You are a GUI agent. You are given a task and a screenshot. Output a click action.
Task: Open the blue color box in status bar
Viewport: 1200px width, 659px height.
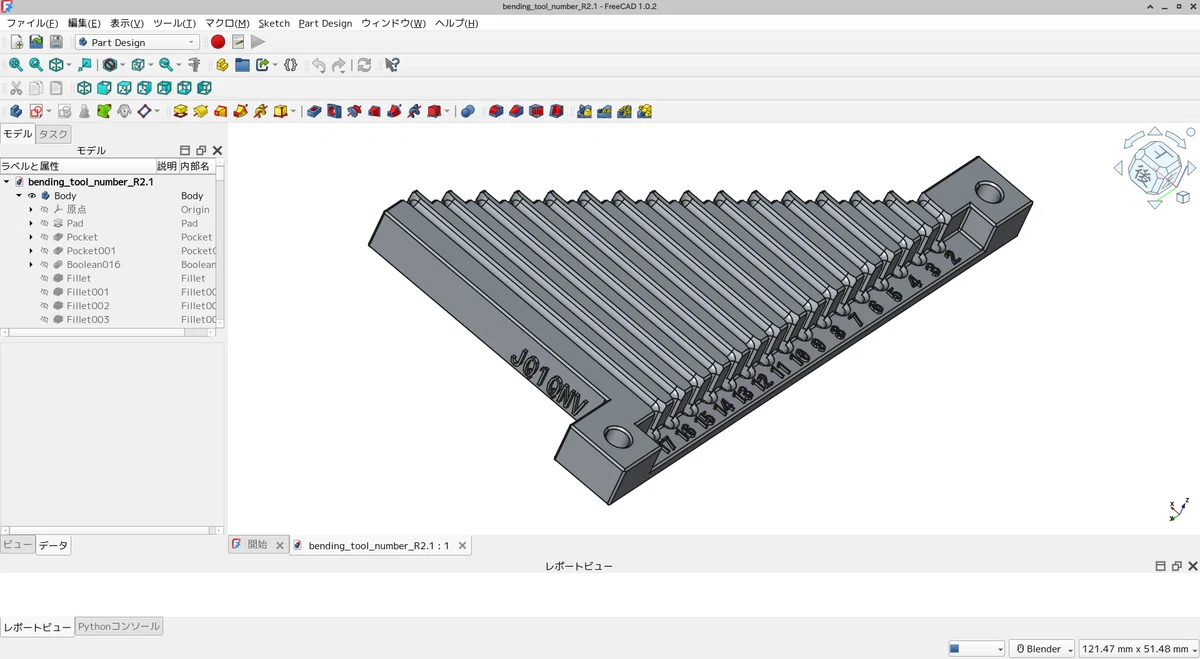tap(975, 649)
